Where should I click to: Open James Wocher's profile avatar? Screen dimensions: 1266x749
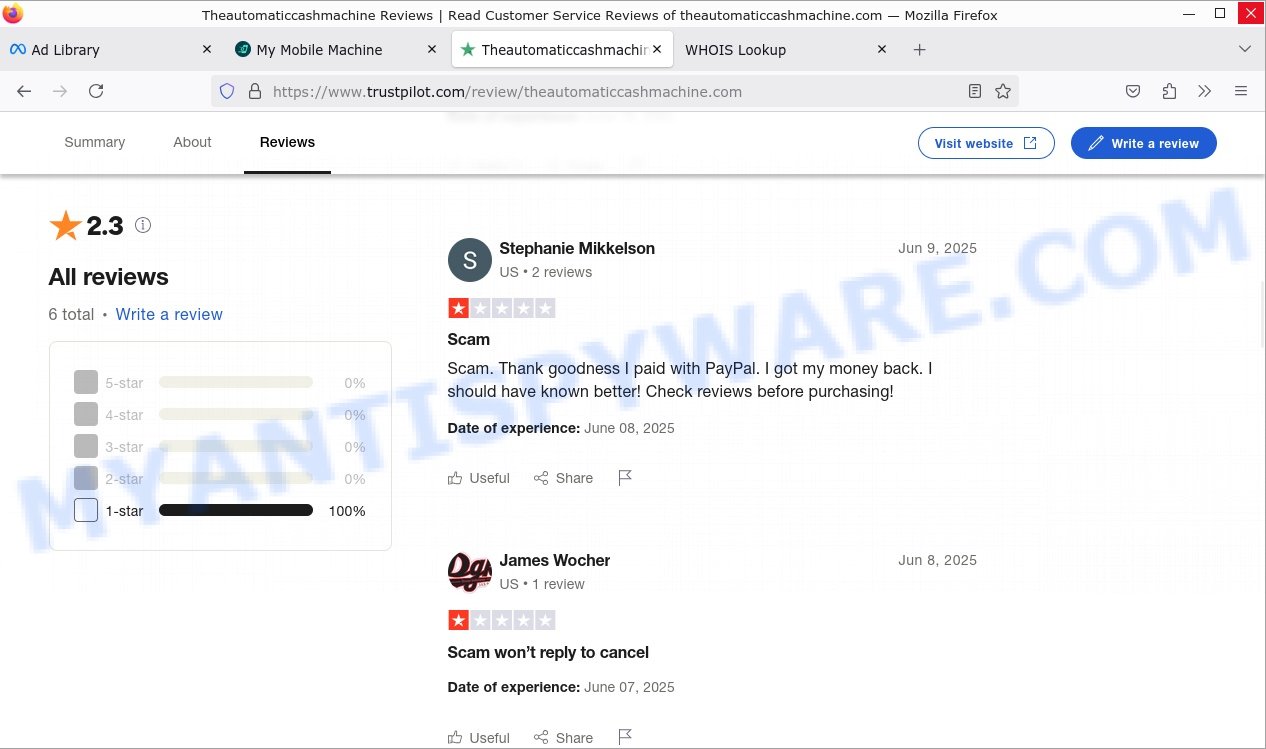(x=470, y=572)
